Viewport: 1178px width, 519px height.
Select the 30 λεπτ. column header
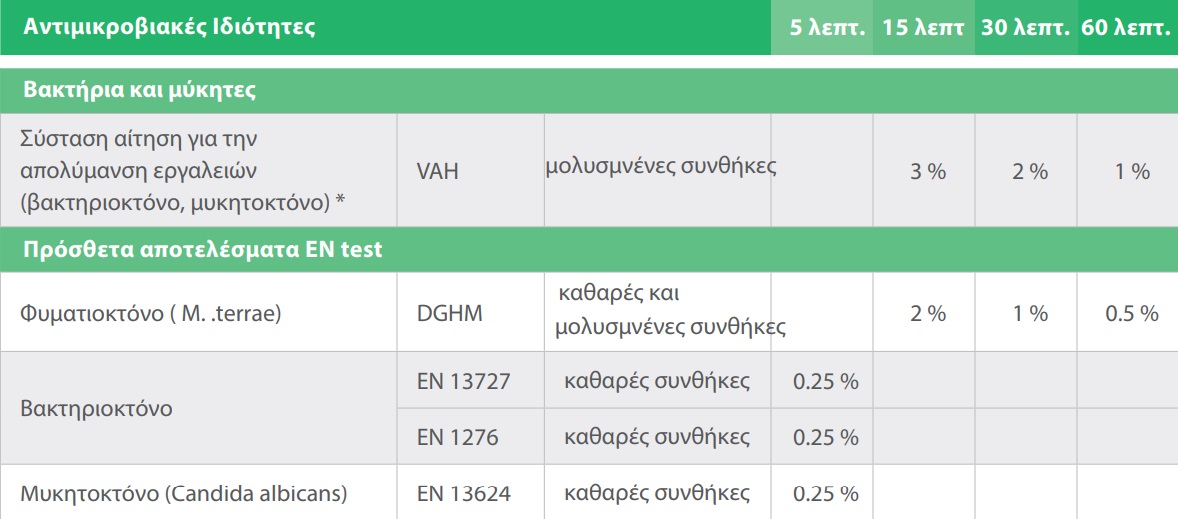point(1025,29)
